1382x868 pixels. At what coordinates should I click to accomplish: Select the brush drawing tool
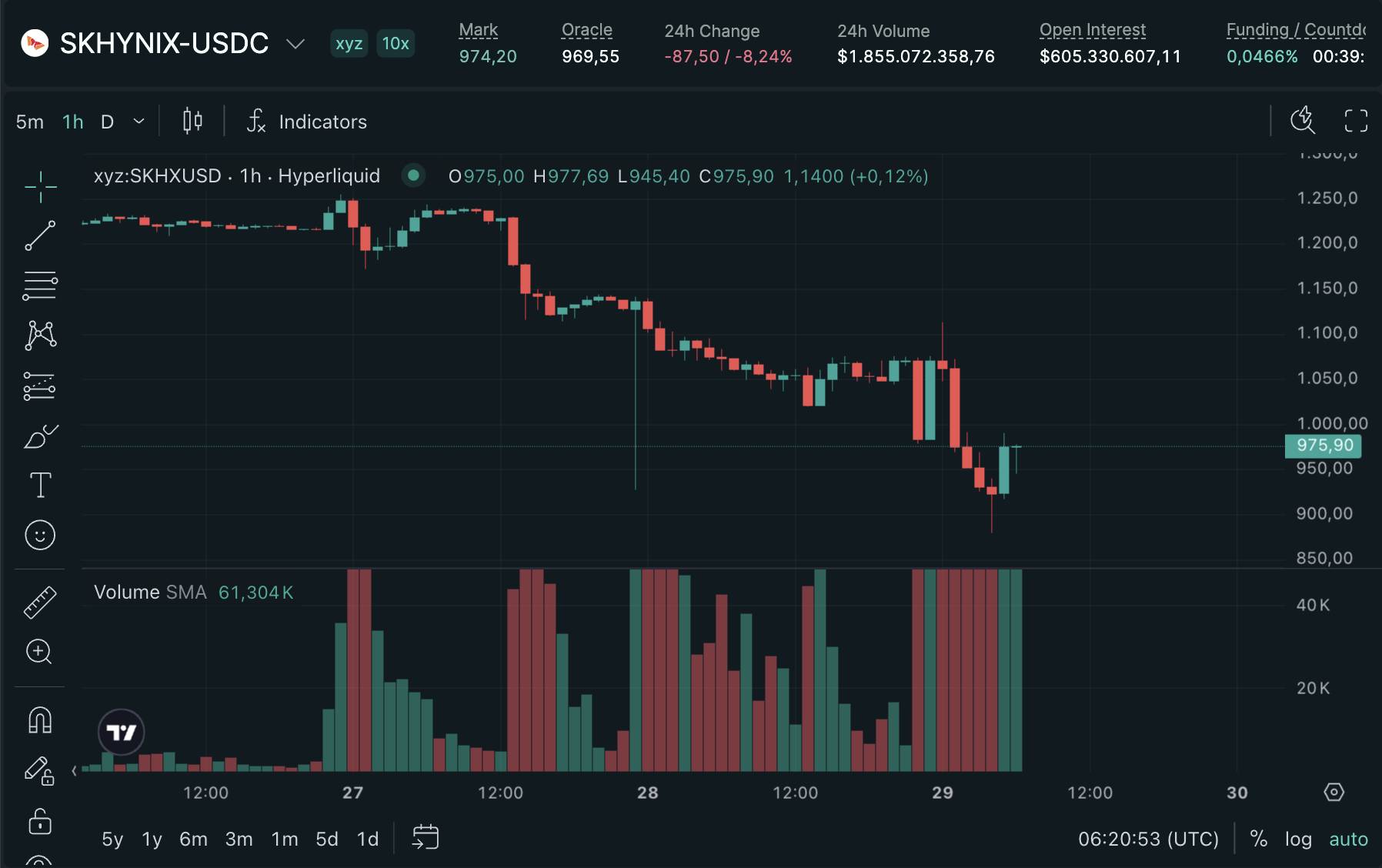[x=40, y=436]
